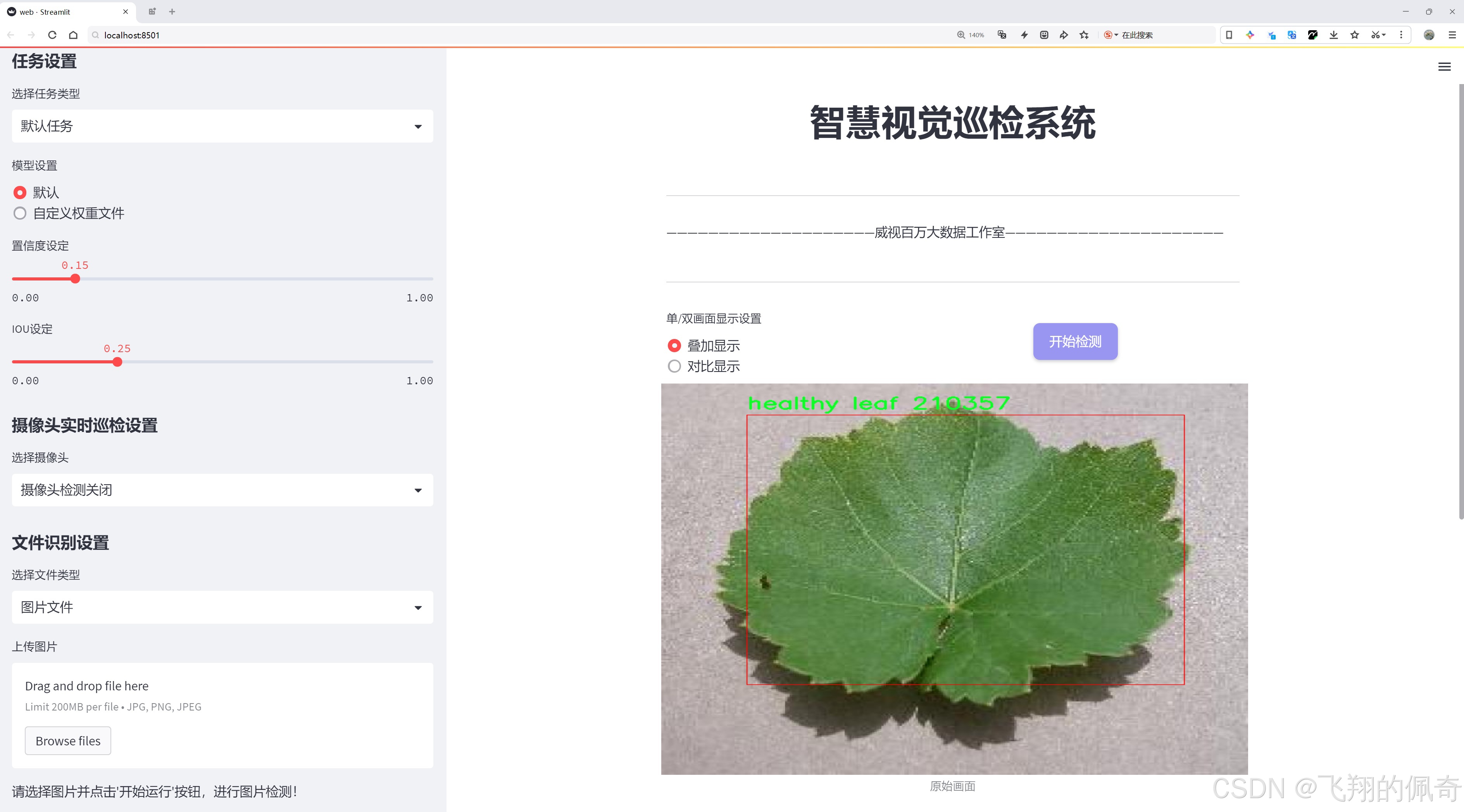Click the 开始检测 button

[x=1075, y=341]
